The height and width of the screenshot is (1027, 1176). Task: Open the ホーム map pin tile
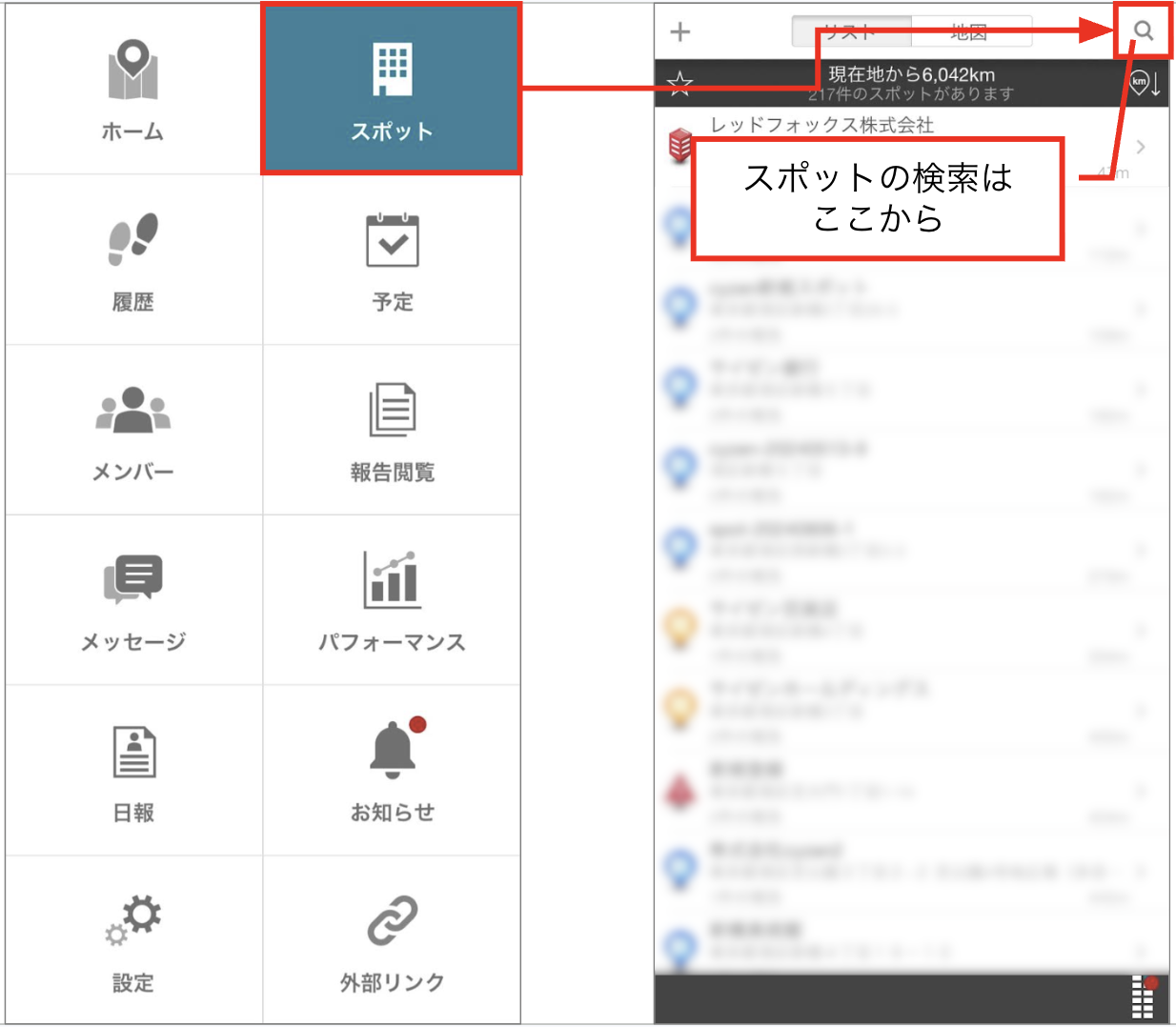(133, 89)
